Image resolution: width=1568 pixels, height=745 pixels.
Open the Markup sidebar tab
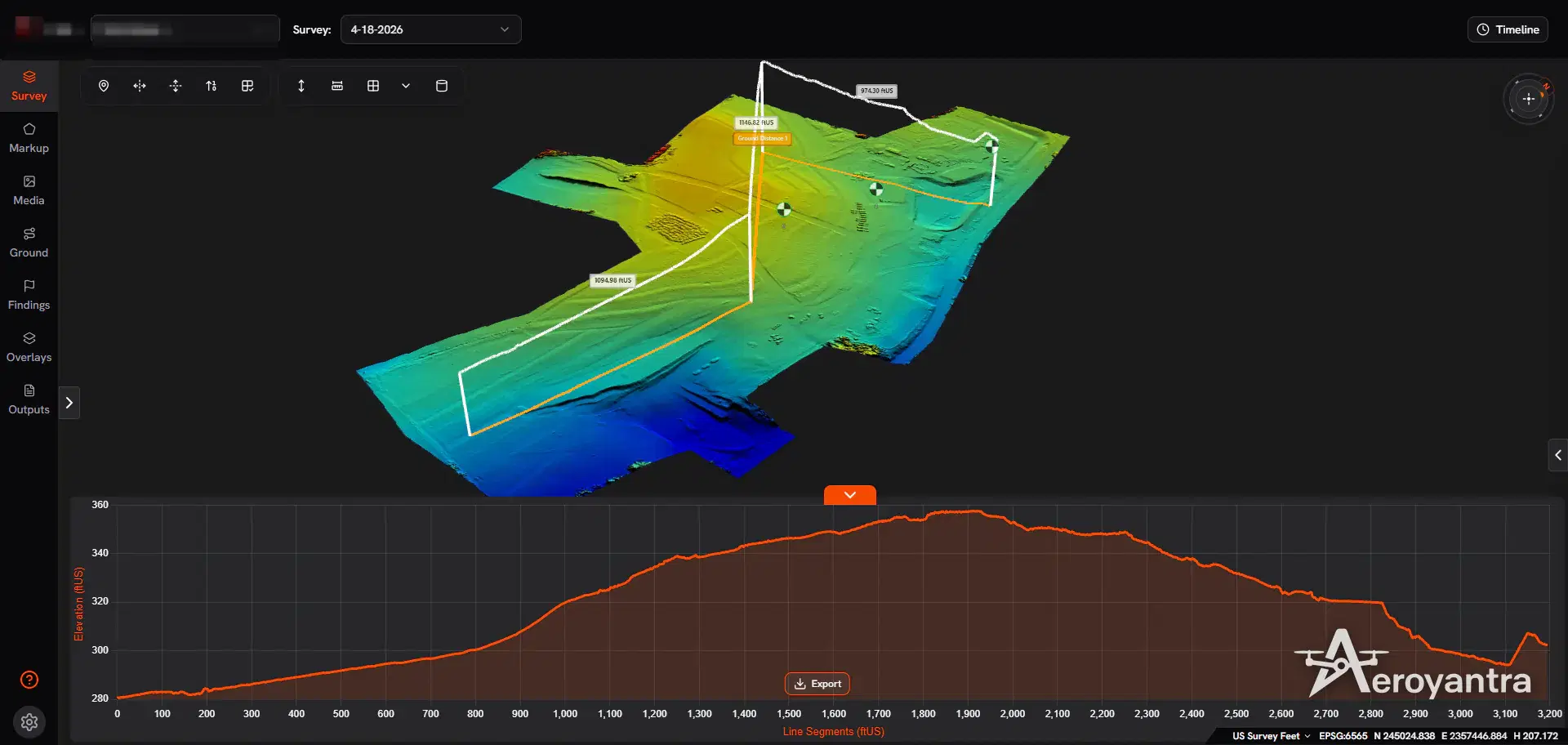coord(29,138)
